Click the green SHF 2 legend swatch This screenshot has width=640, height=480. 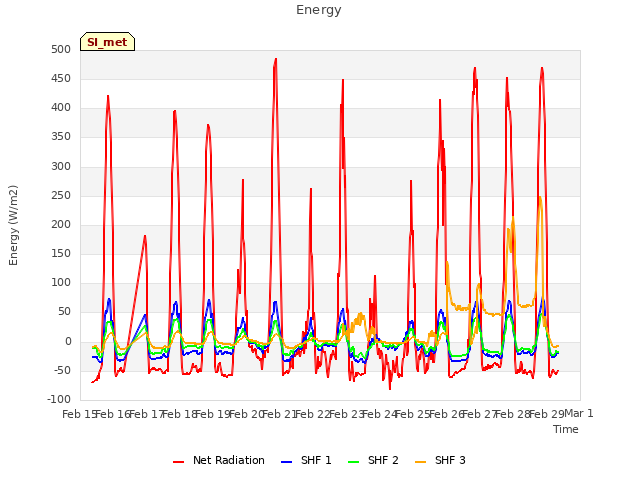tap(353, 462)
